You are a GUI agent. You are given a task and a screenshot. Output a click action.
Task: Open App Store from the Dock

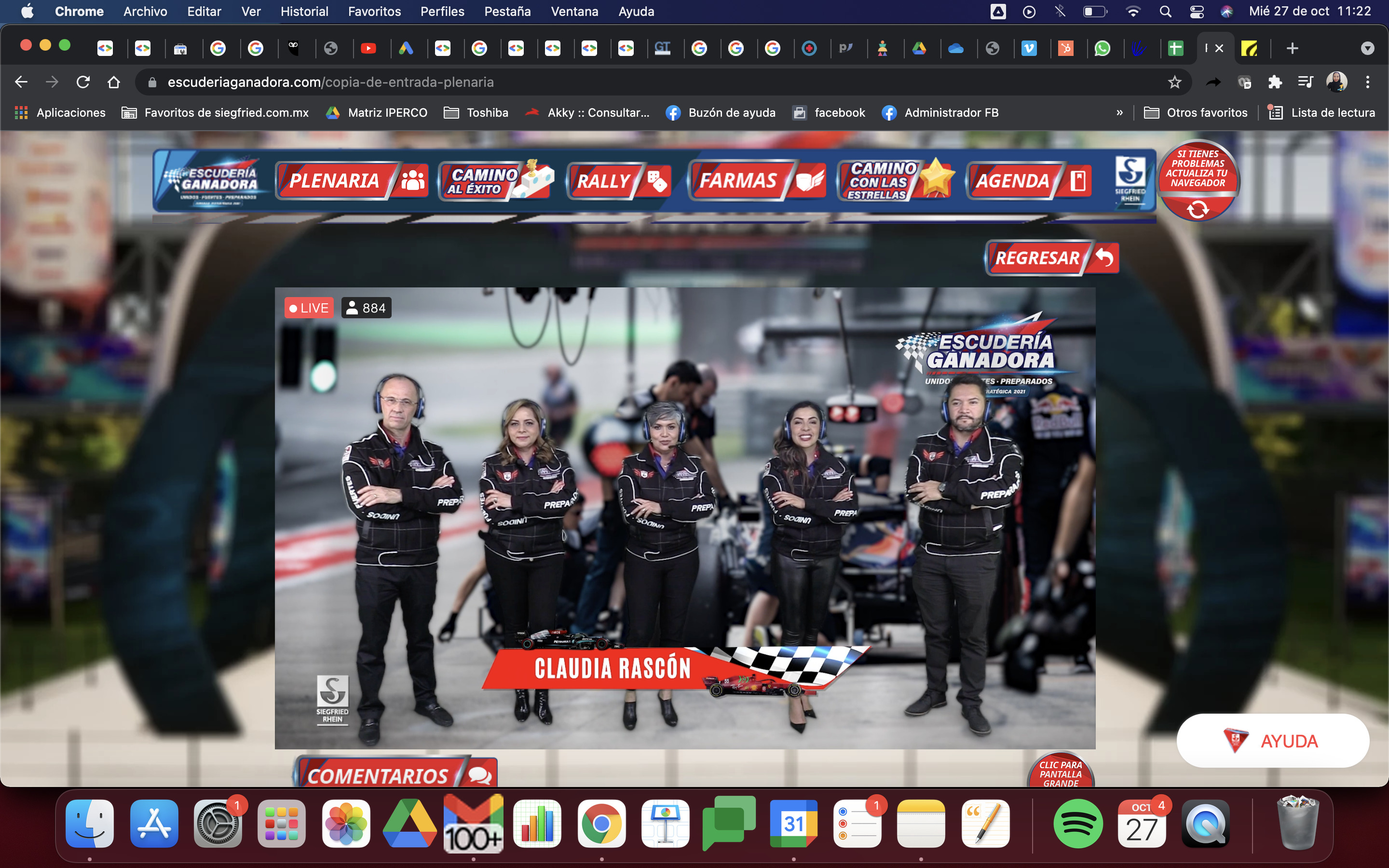154,823
